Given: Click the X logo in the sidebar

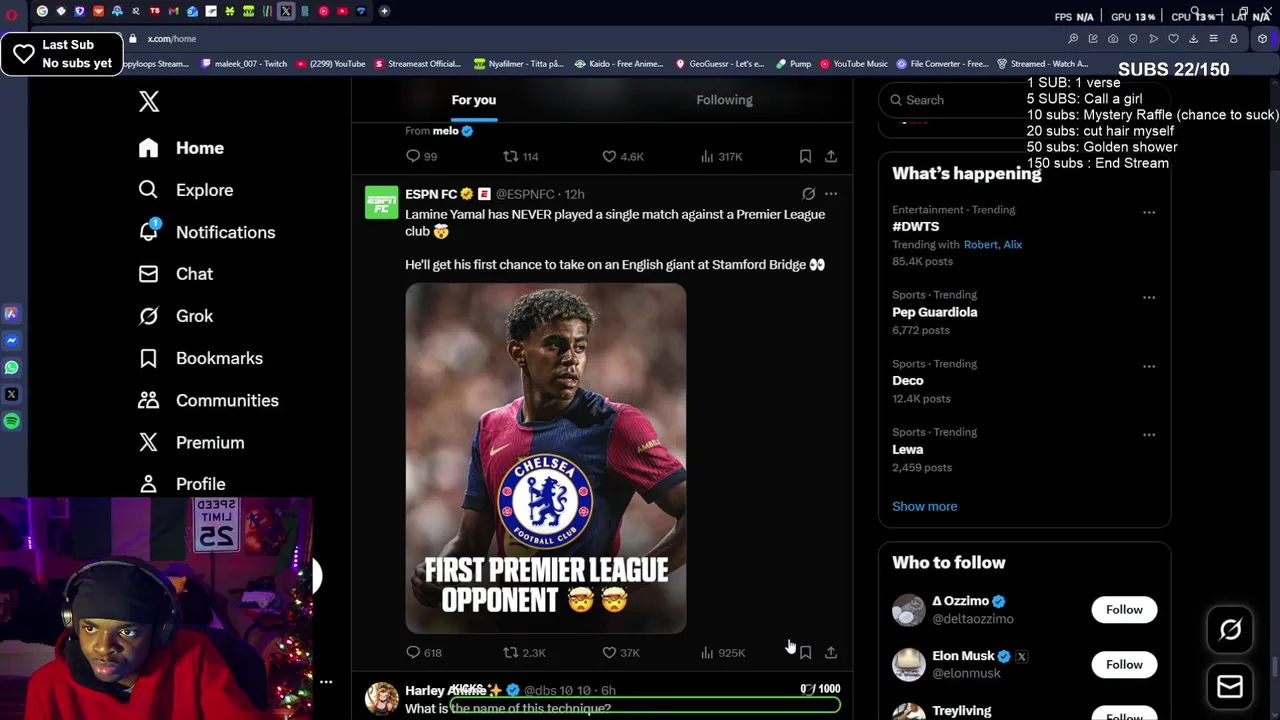Looking at the screenshot, I should 149,101.
